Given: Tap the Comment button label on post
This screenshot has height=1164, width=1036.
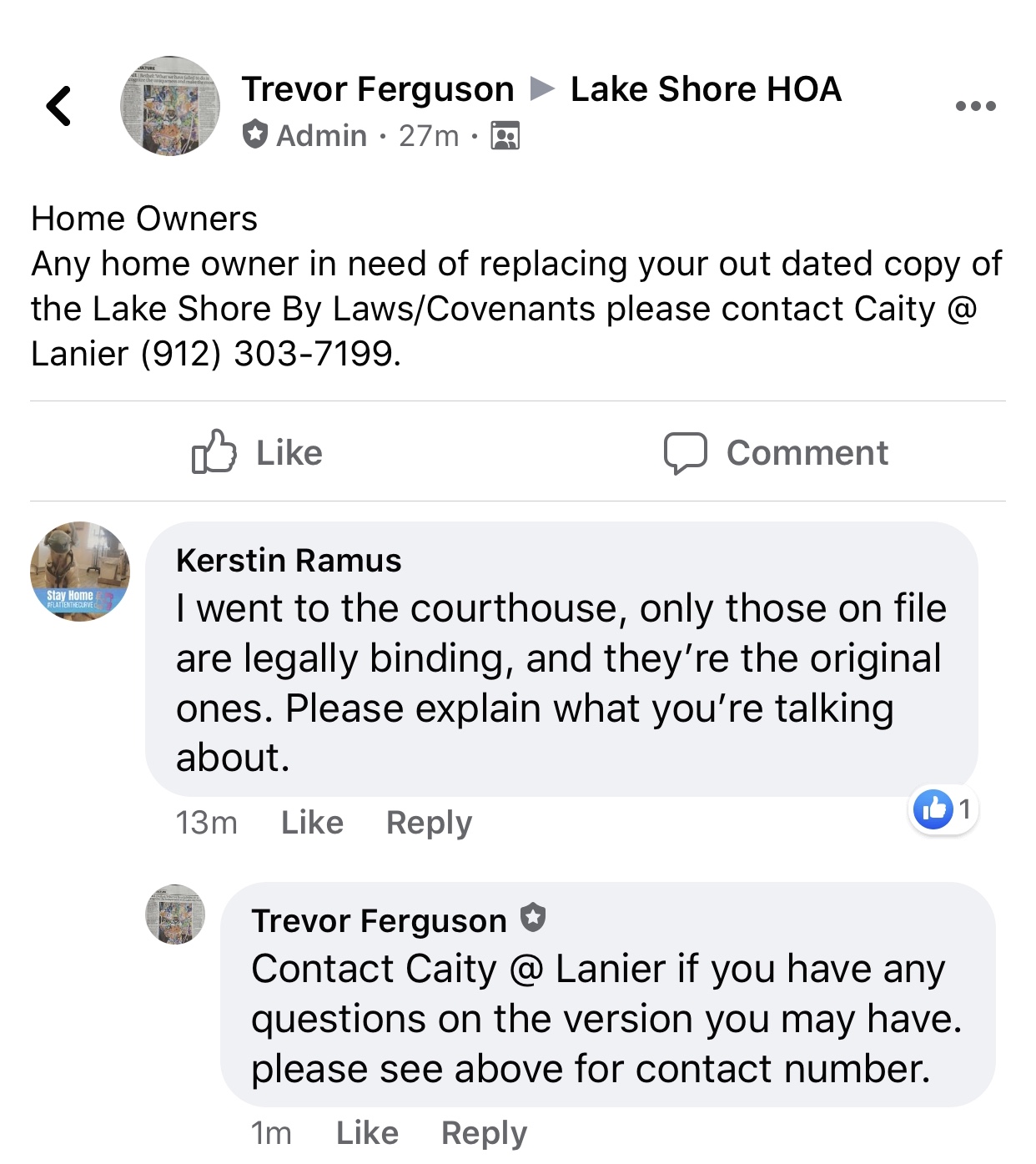Looking at the screenshot, I should (x=807, y=453).
